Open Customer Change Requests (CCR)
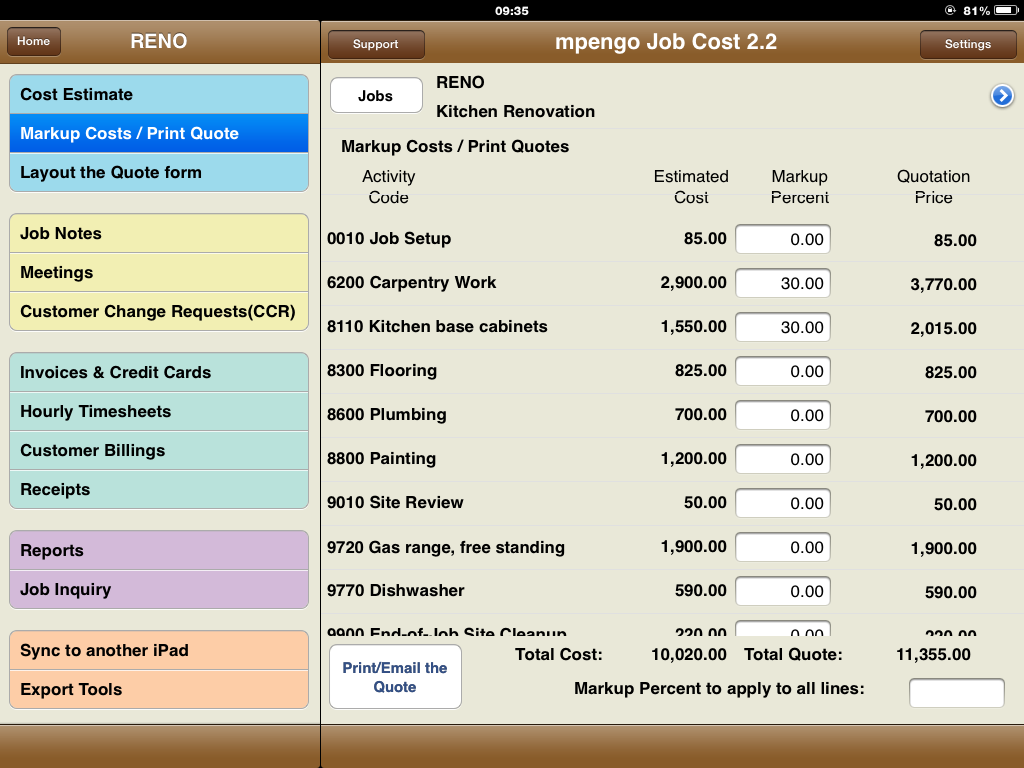 point(159,311)
